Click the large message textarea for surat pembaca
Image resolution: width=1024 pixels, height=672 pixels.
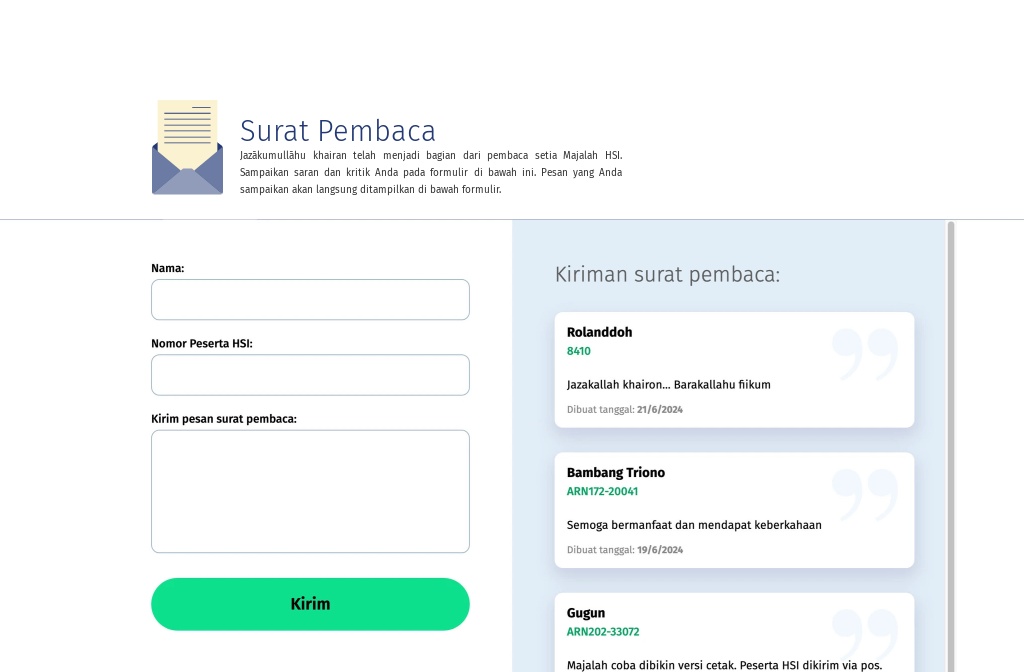310,491
